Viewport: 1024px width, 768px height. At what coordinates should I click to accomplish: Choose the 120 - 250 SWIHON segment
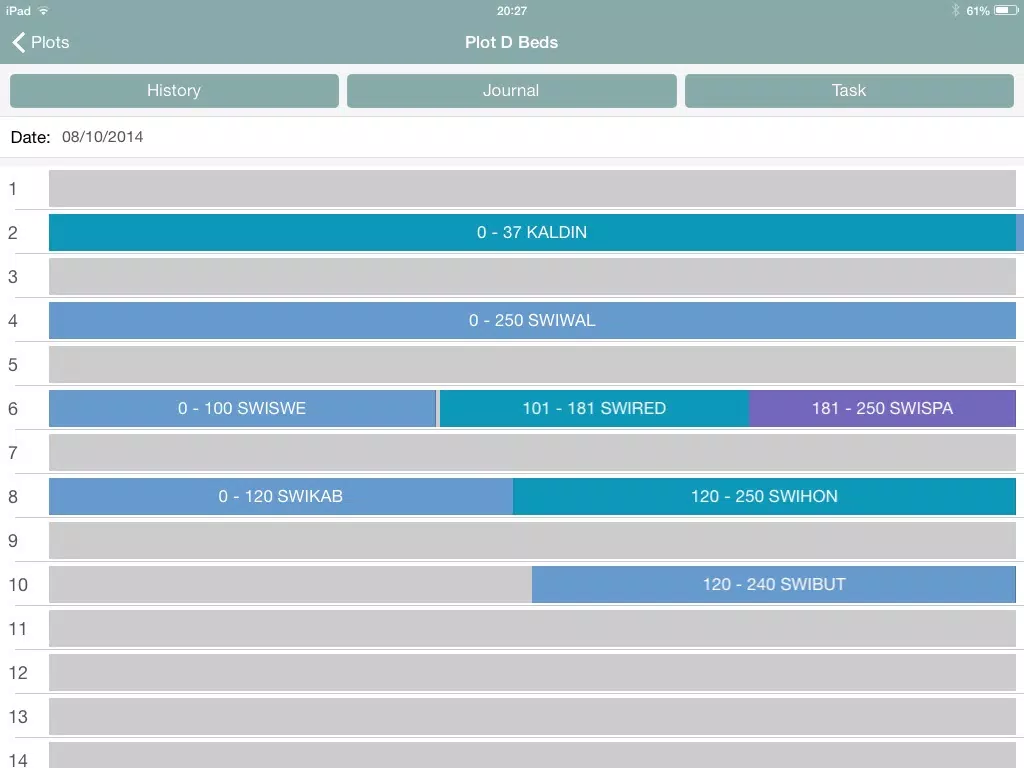pos(764,496)
